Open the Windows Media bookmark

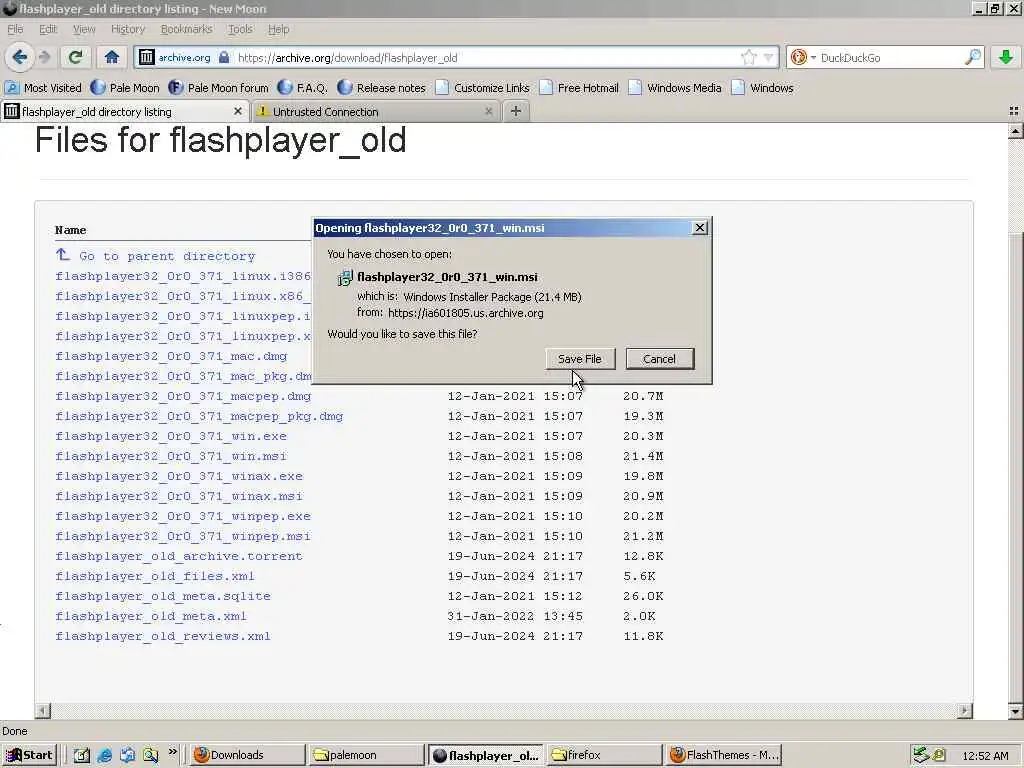click(x=675, y=88)
